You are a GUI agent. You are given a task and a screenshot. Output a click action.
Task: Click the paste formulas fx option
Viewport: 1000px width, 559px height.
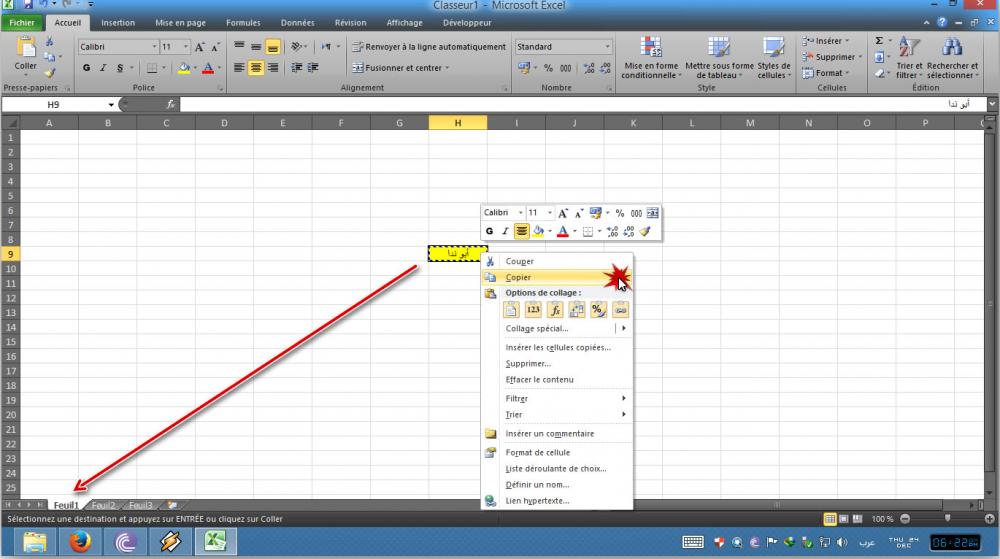[x=555, y=310]
